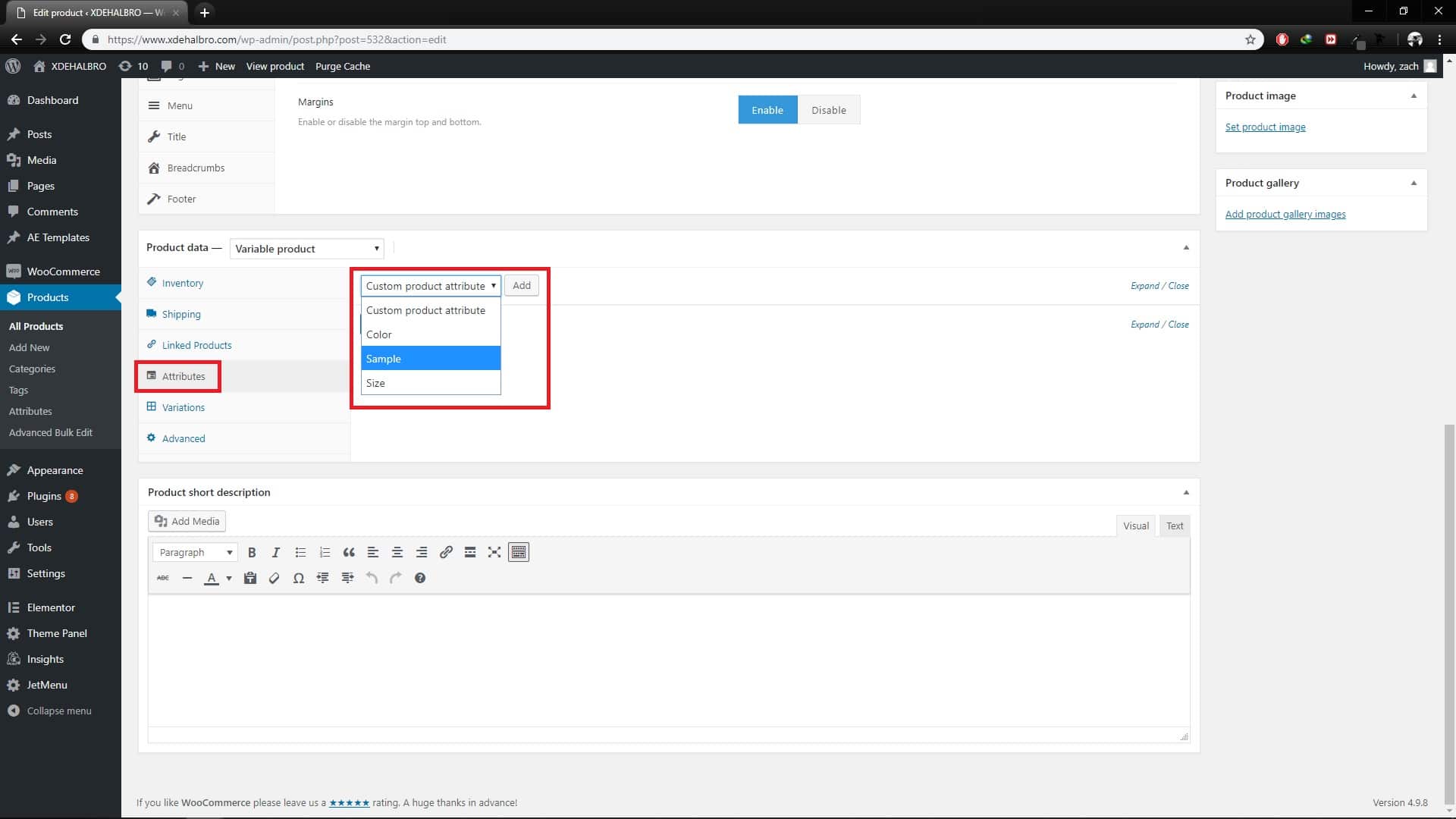Image resolution: width=1456 pixels, height=819 pixels.
Task: Click Add product gallery images link
Action: [1285, 214]
